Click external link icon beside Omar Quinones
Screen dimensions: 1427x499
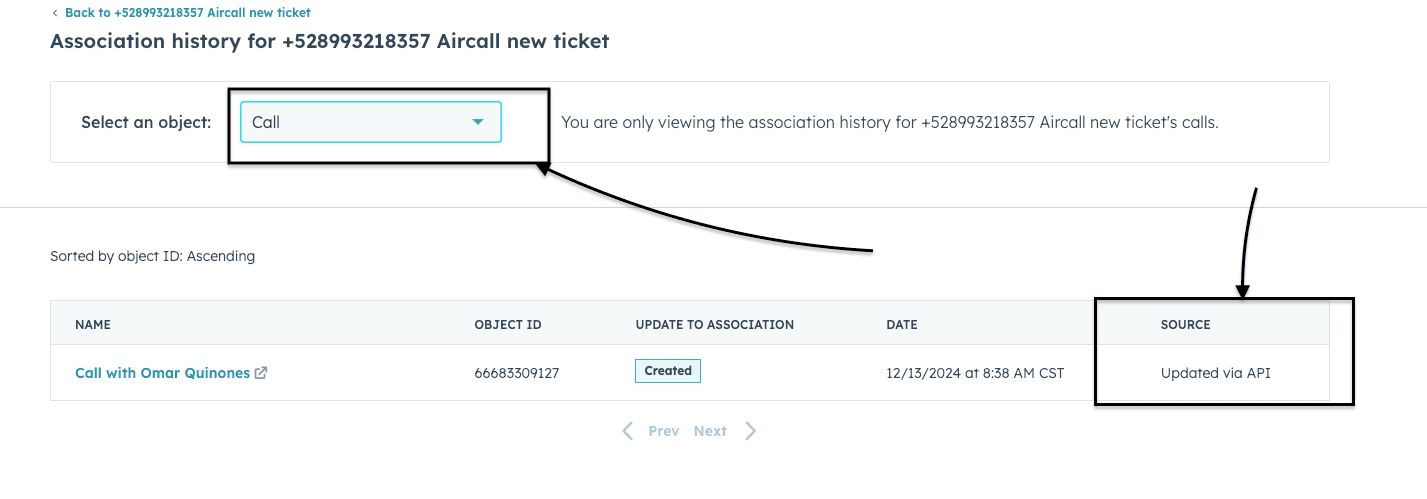click(x=261, y=373)
